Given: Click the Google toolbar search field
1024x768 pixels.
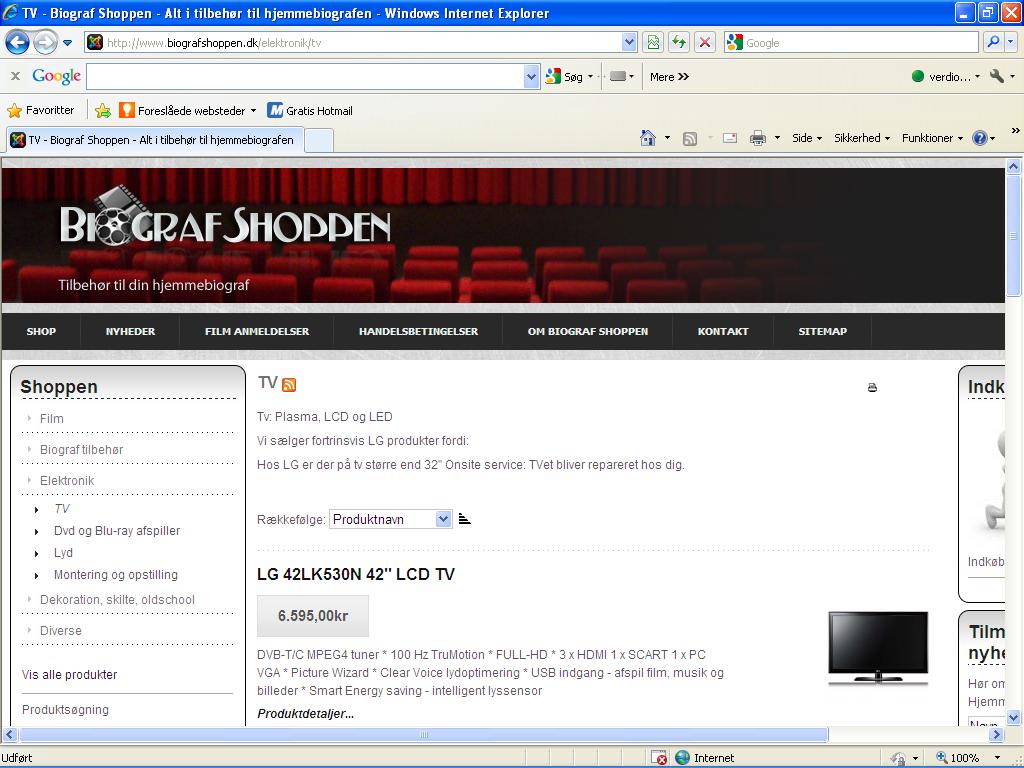Looking at the screenshot, I should [305, 76].
